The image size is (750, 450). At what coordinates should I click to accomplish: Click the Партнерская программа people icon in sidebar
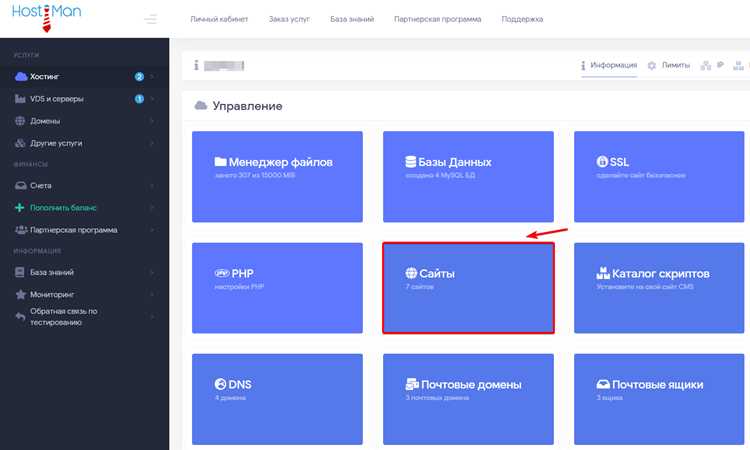[21, 230]
